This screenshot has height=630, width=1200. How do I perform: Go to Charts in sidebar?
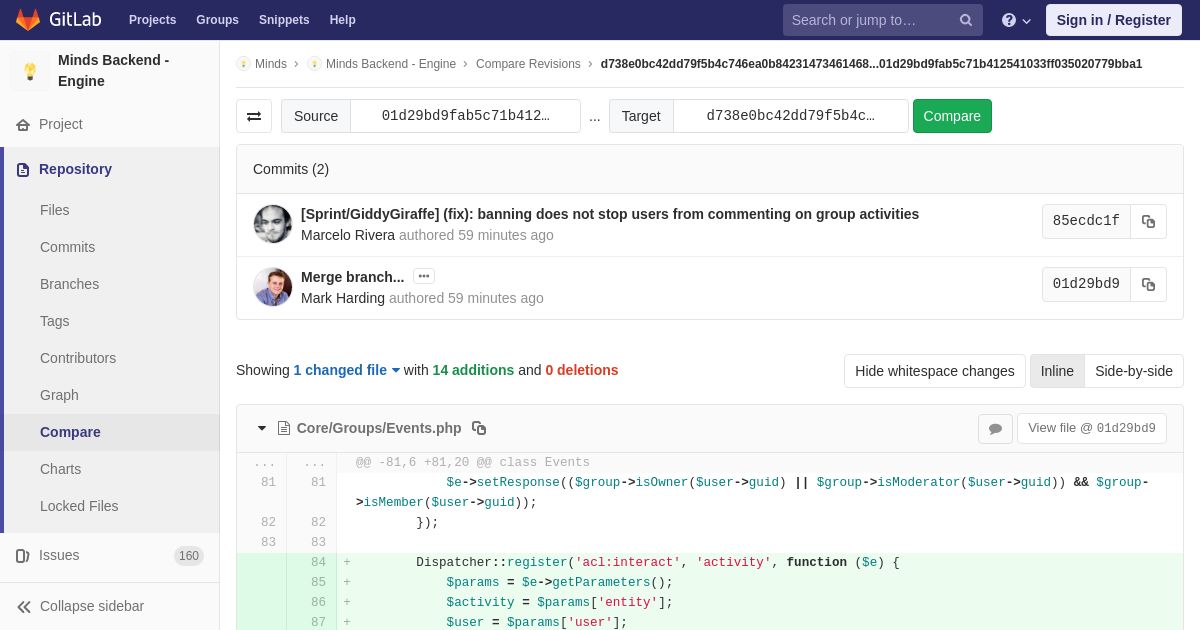click(60, 469)
